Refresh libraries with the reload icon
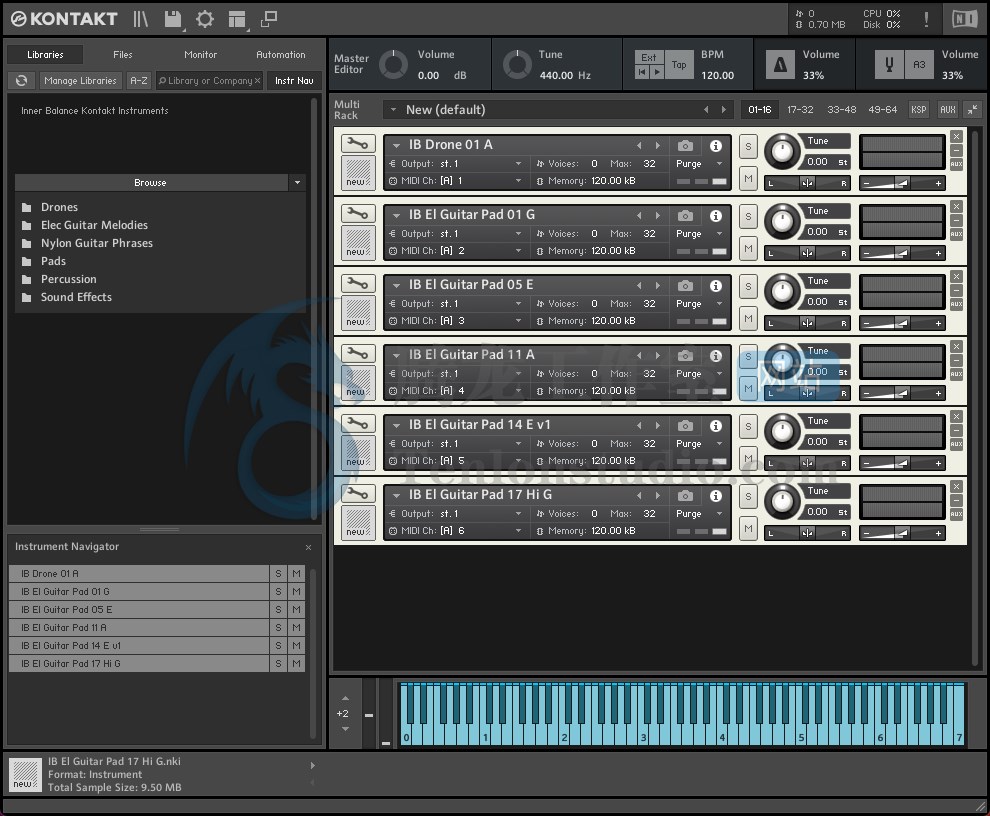Viewport: 990px width, 816px height. pos(21,81)
